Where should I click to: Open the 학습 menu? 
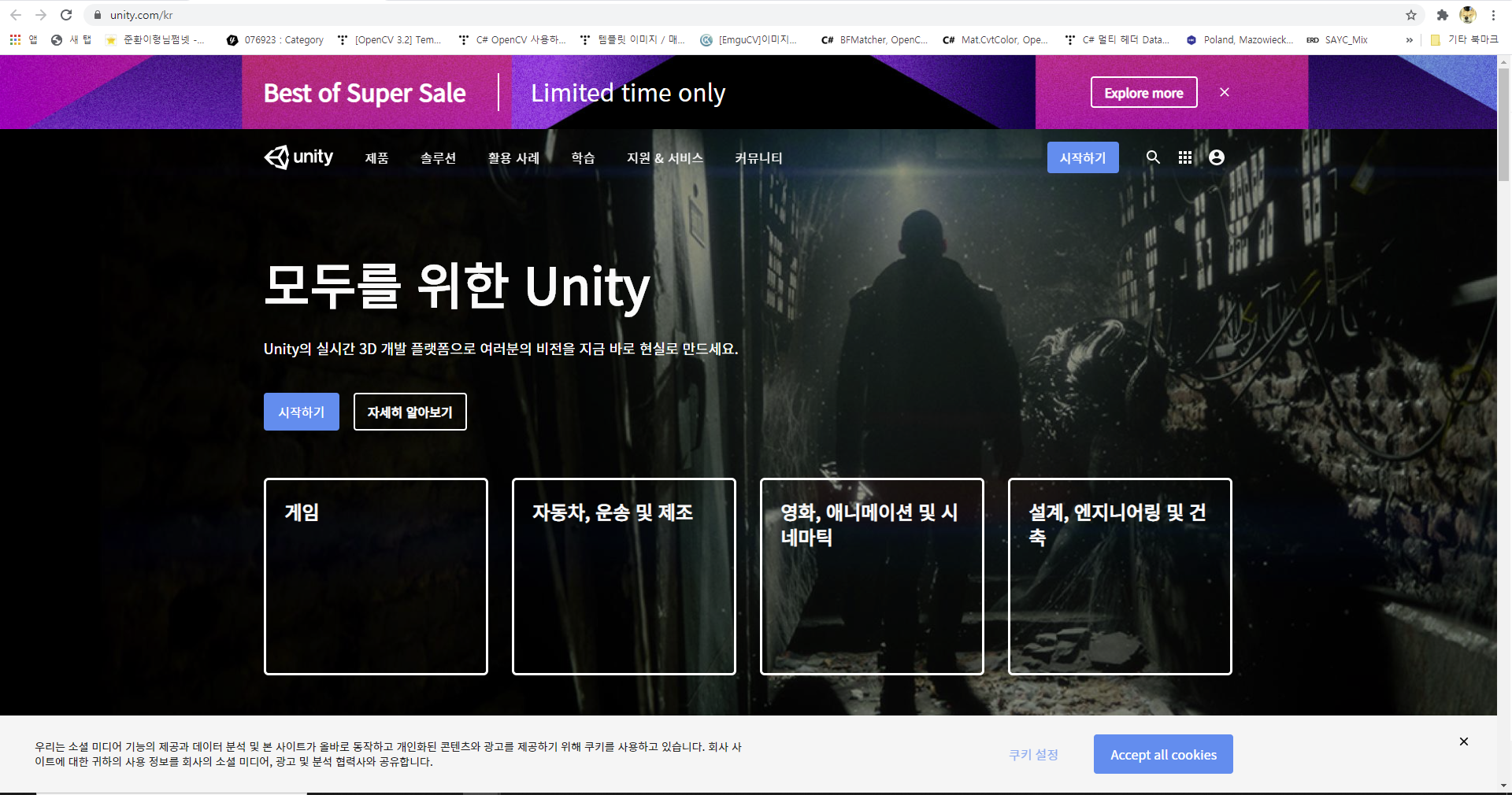coord(583,157)
